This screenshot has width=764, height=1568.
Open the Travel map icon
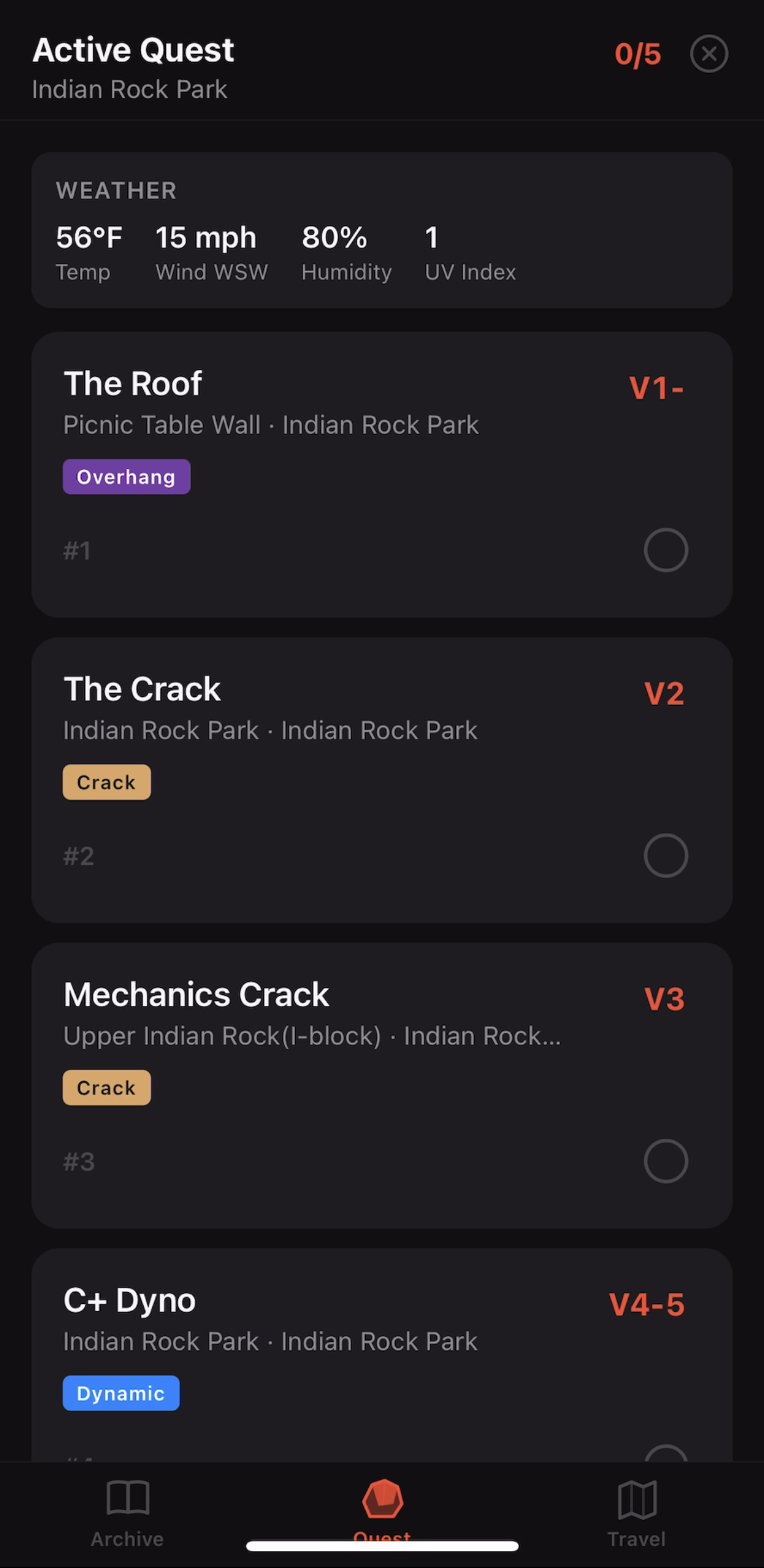point(637,1499)
